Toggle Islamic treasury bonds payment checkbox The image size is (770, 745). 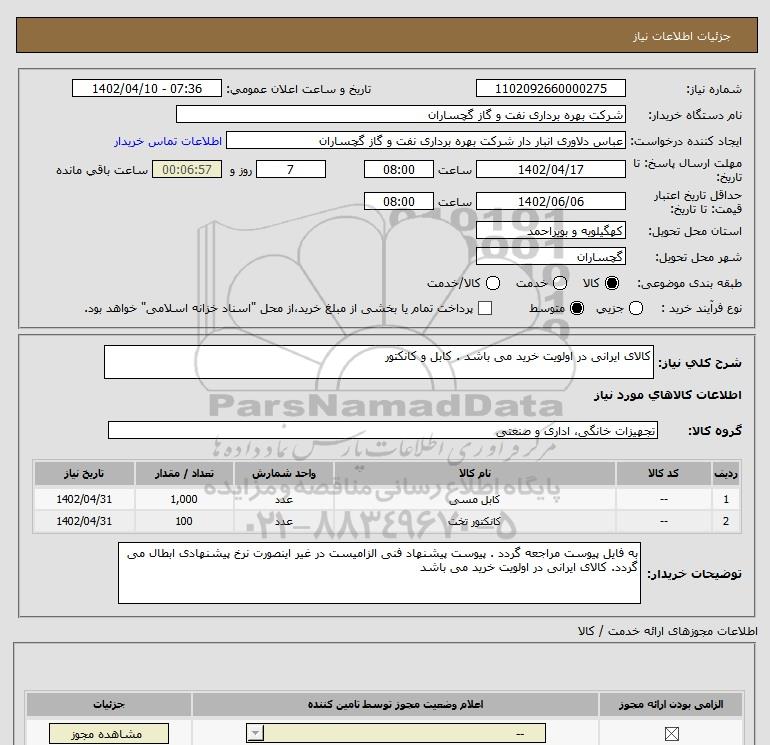485,308
